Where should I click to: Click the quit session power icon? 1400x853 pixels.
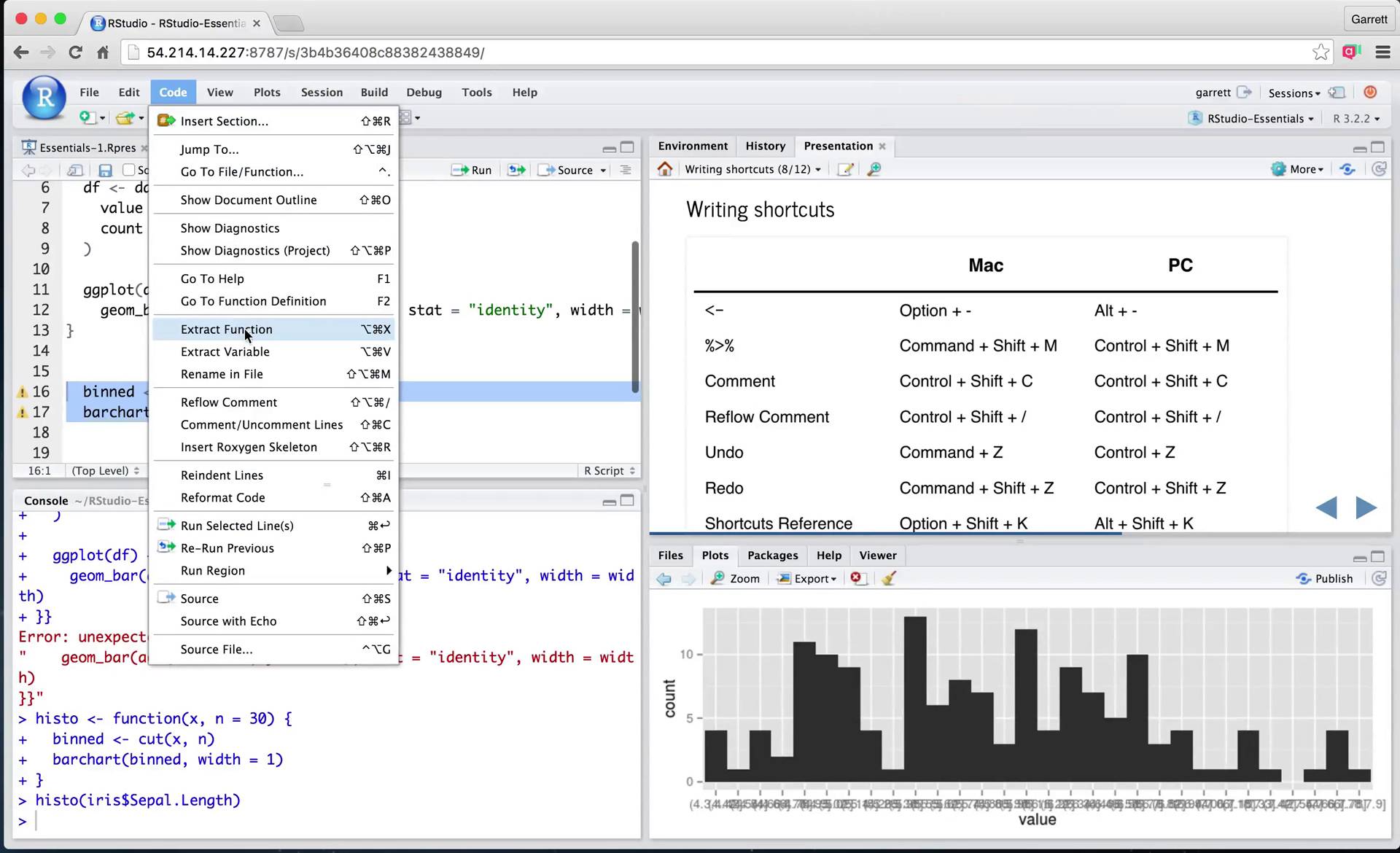1370,92
